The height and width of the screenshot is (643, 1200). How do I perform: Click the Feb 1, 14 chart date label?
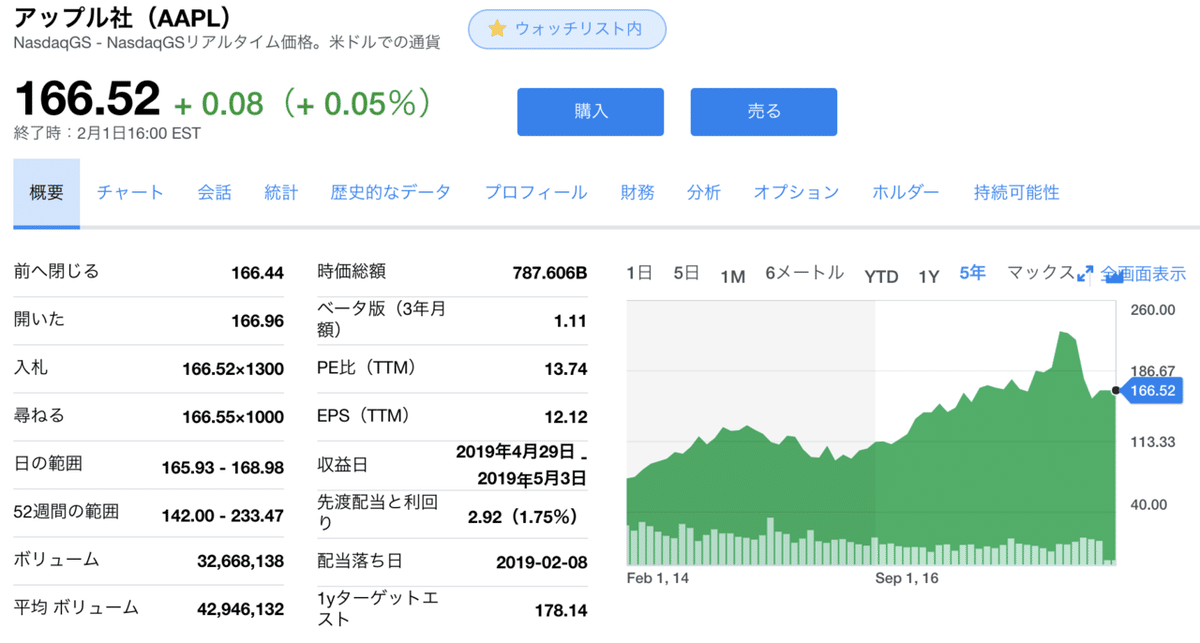pyautogui.click(x=658, y=578)
